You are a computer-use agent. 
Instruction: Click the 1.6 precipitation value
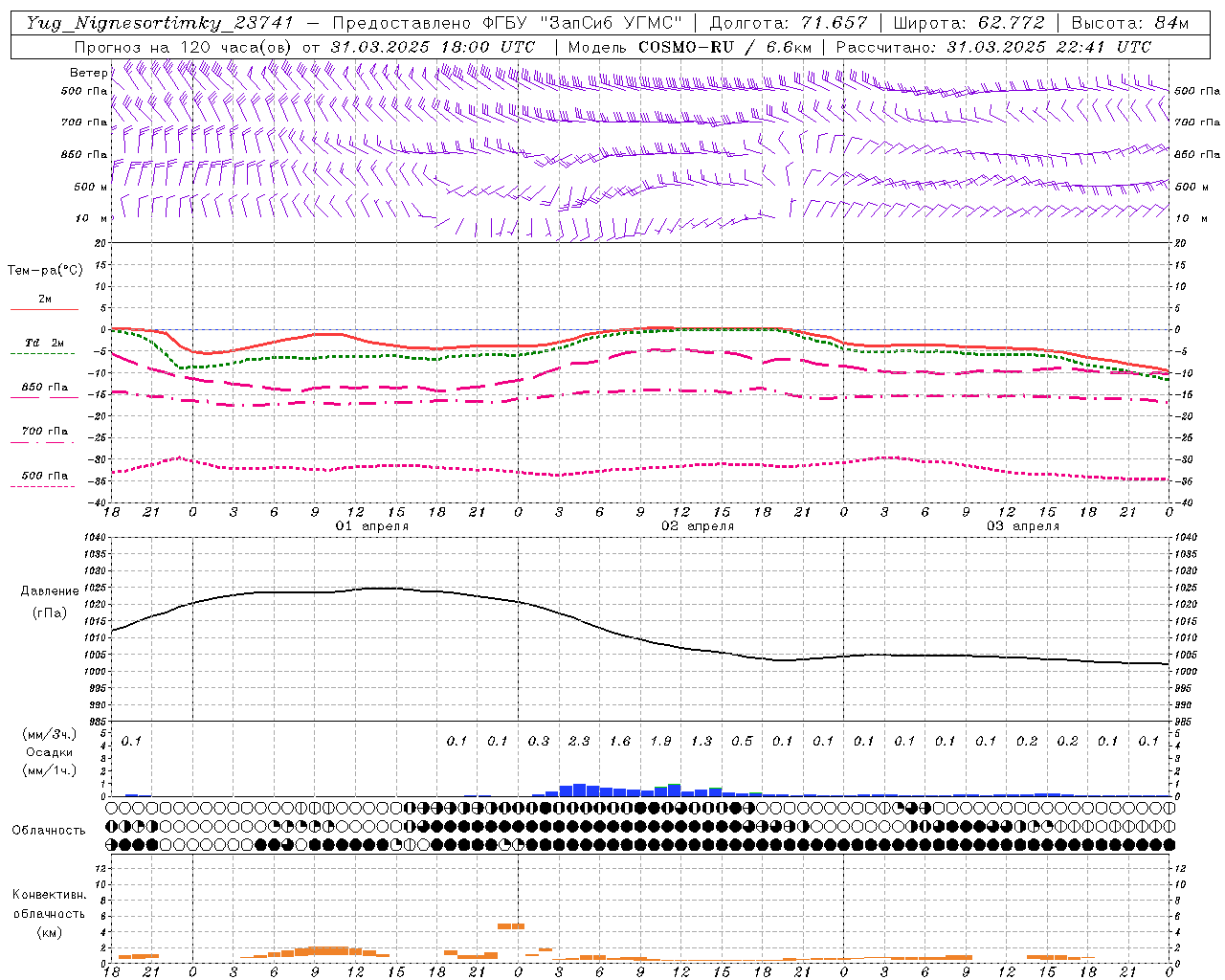(x=620, y=741)
